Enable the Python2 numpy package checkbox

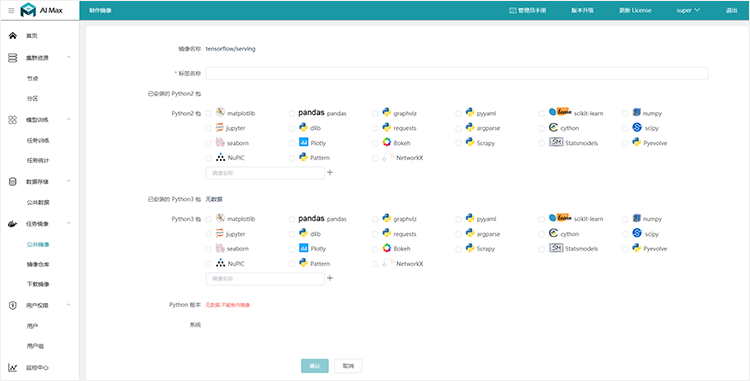tap(625, 114)
